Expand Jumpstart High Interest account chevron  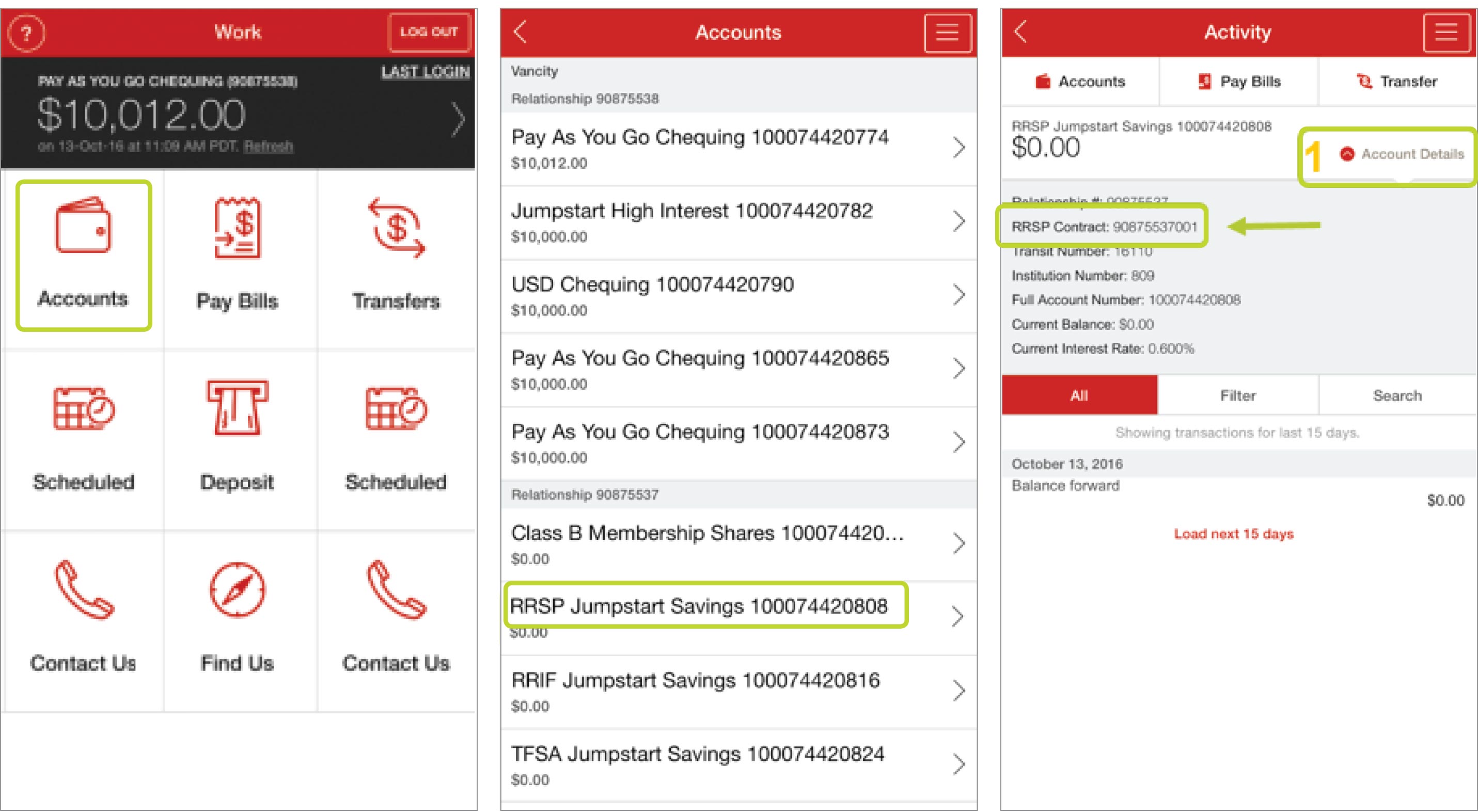point(958,221)
